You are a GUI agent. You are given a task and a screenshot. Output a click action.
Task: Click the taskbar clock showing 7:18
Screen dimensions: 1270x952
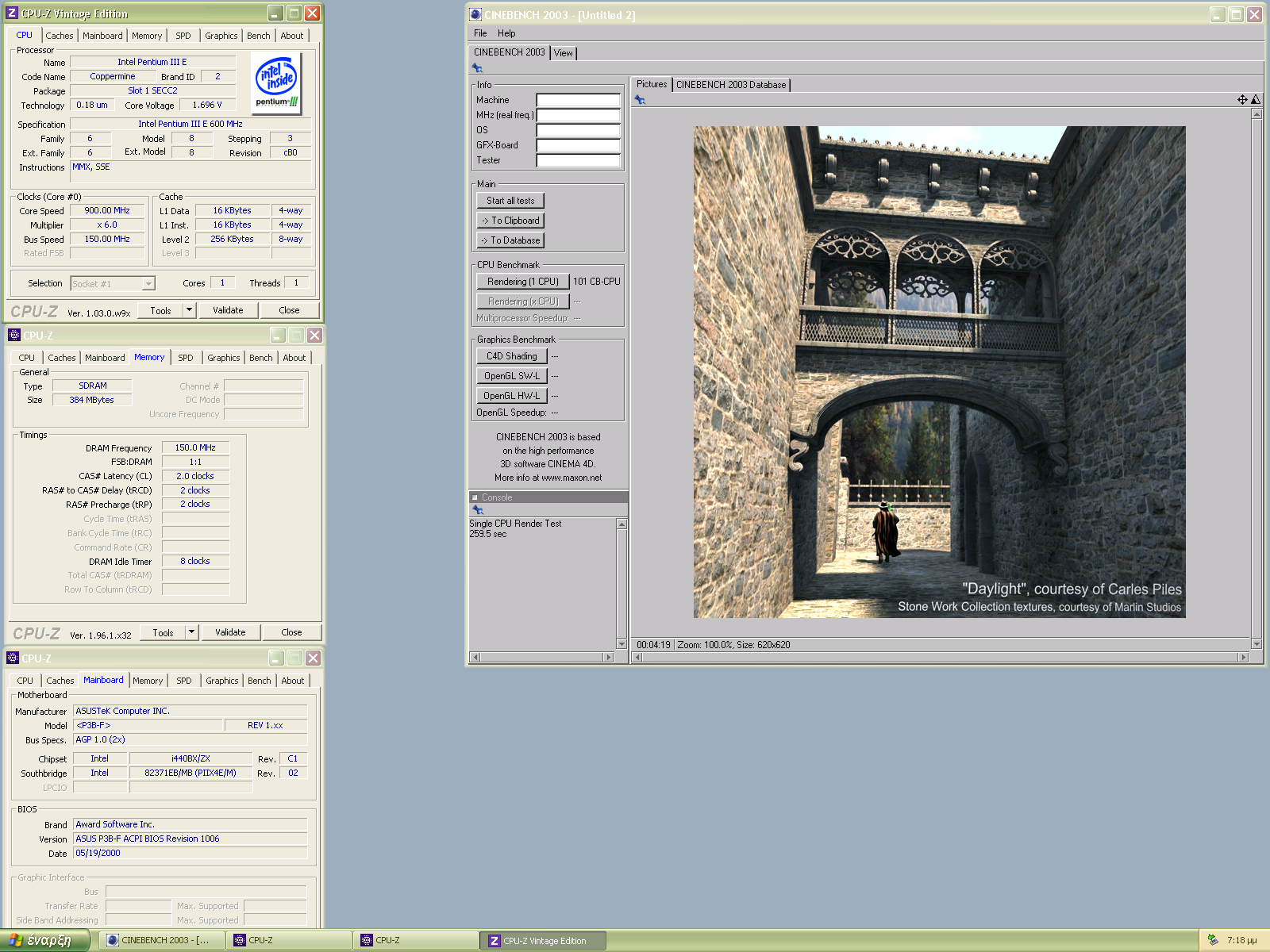point(1241,940)
